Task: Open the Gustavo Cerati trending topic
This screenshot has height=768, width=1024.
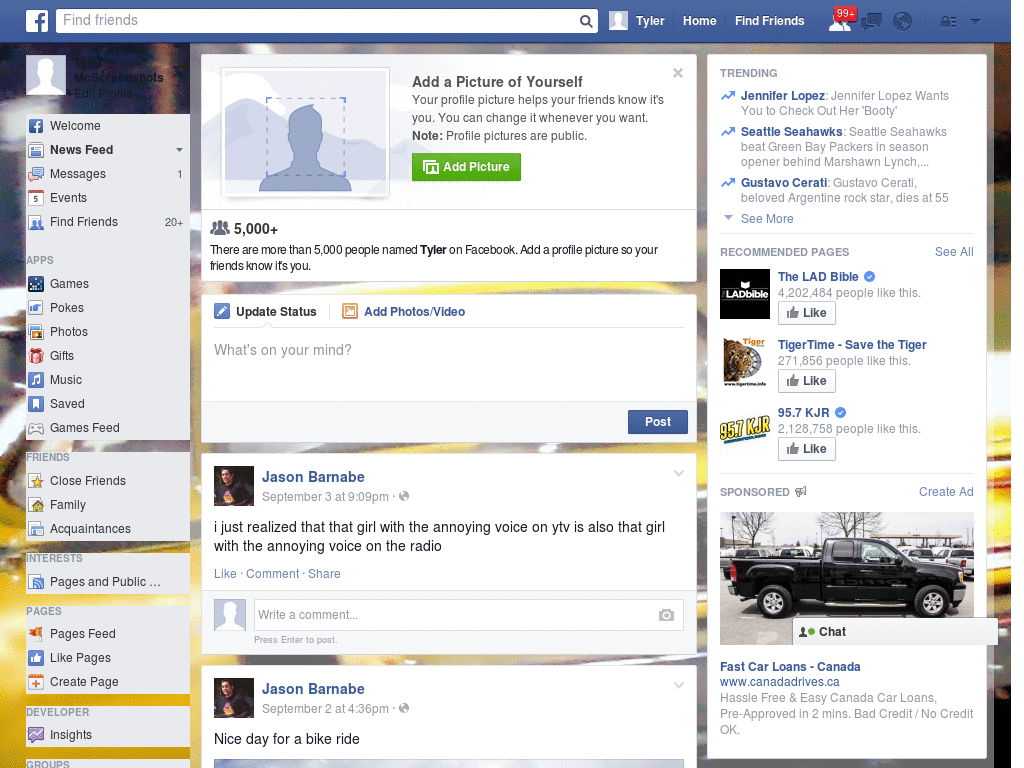Action: click(784, 183)
